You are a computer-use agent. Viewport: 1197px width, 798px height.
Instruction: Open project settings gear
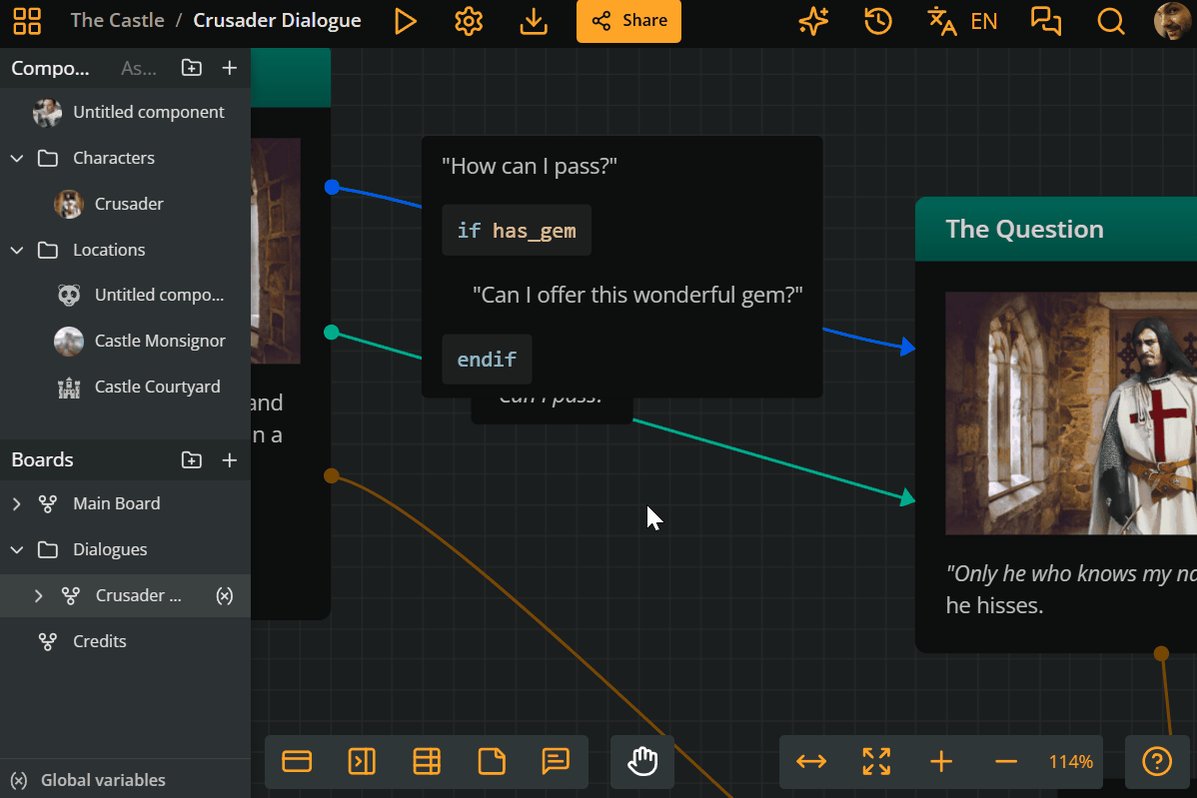point(469,21)
